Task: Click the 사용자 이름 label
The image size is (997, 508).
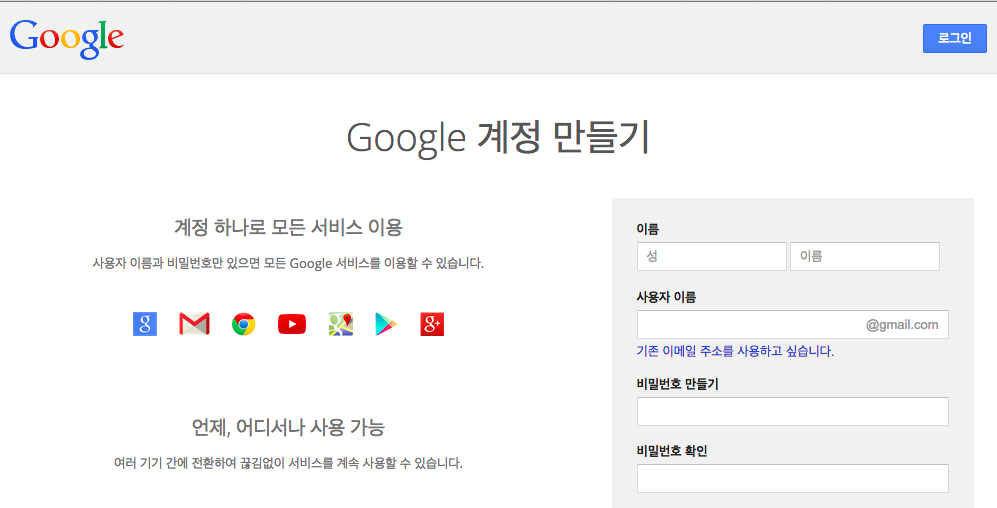Action: tap(666, 297)
